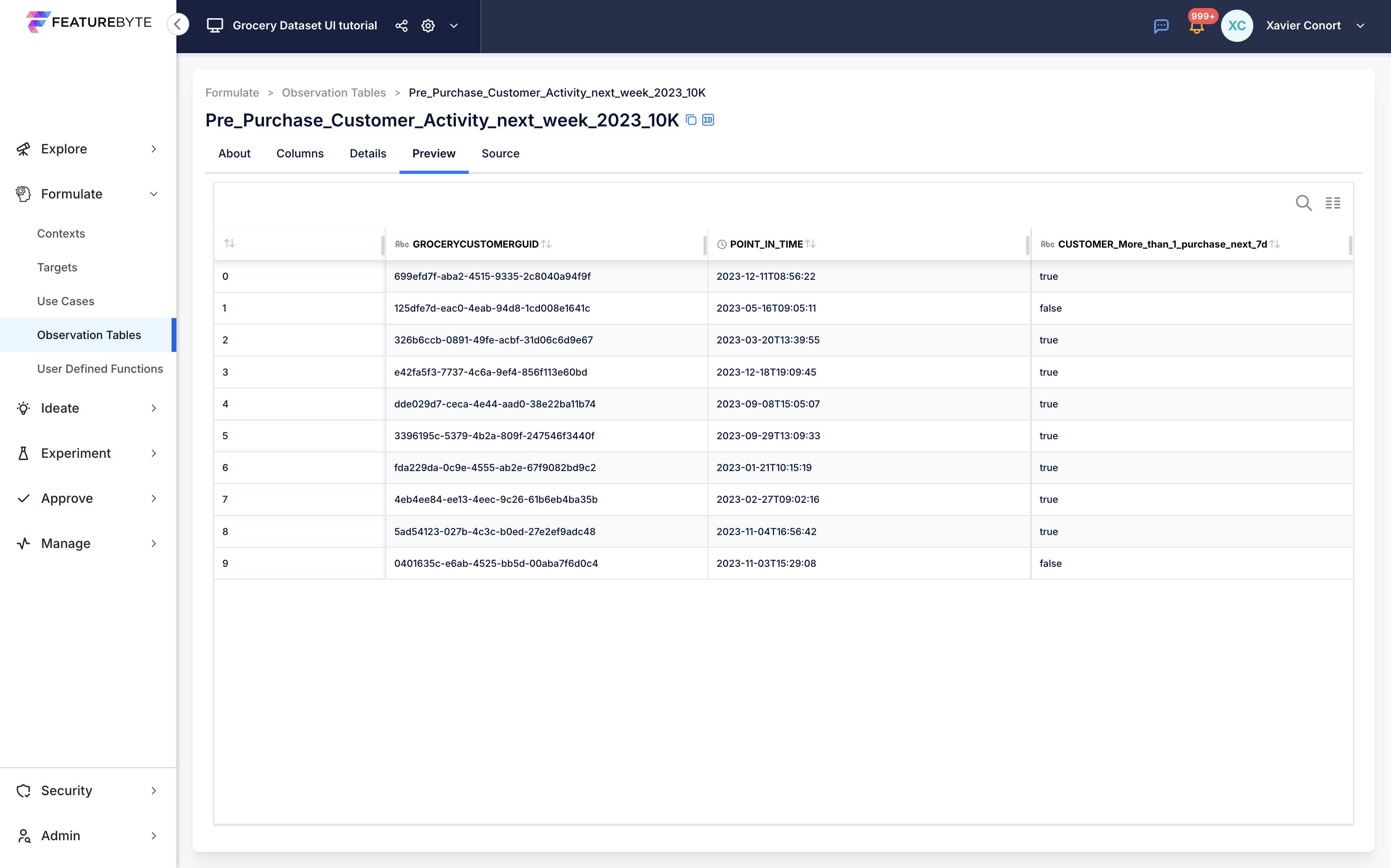Click the Approve checkmark icon
Image resolution: width=1391 pixels, height=868 pixels.
click(x=23, y=498)
